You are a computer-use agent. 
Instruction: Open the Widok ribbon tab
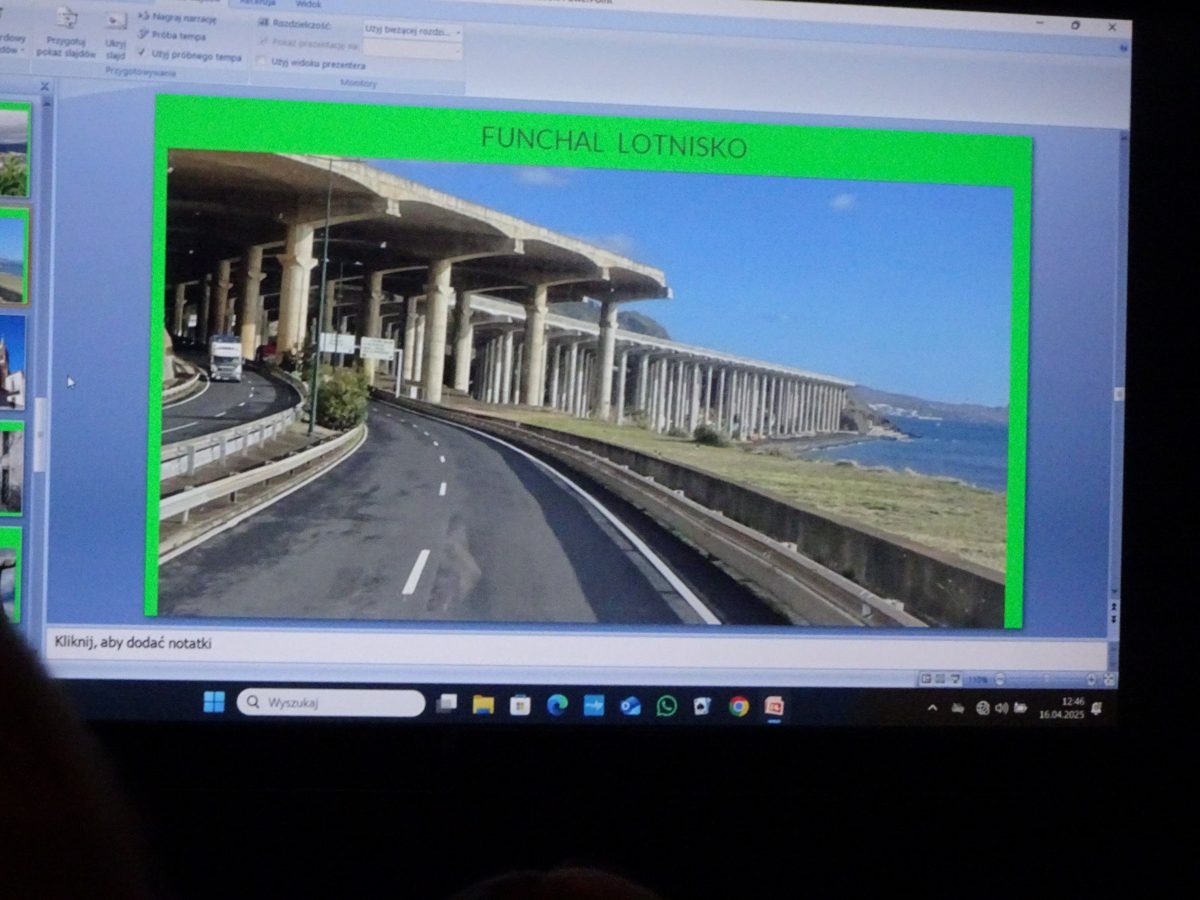[x=308, y=4]
